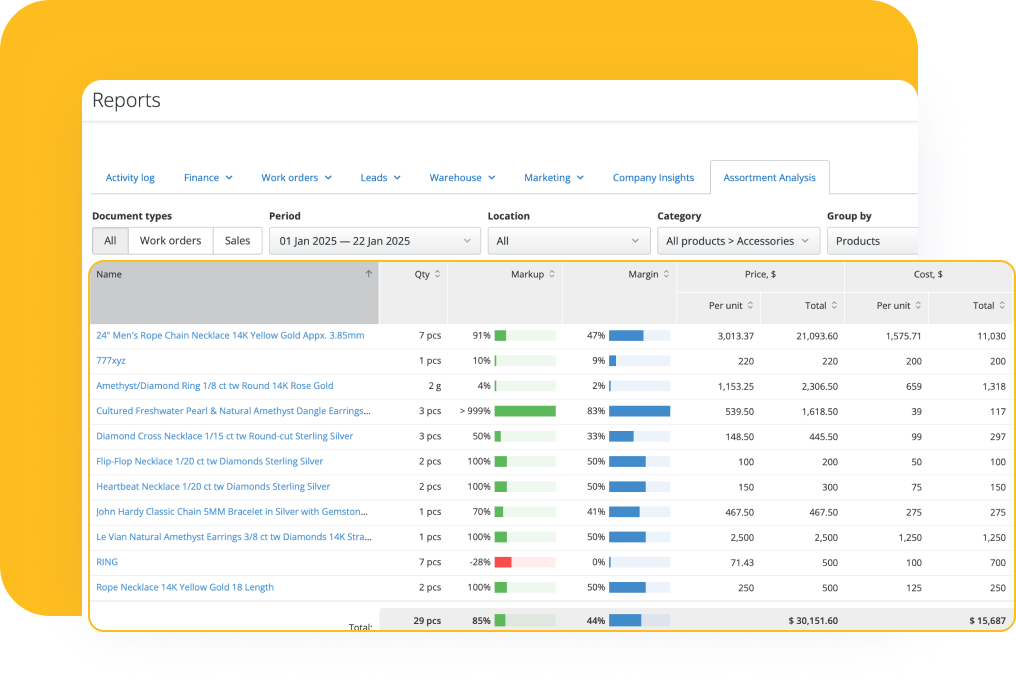This screenshot has height=688, width=1016.
Task: Select All in Document types filter
Action: (110, 240)
